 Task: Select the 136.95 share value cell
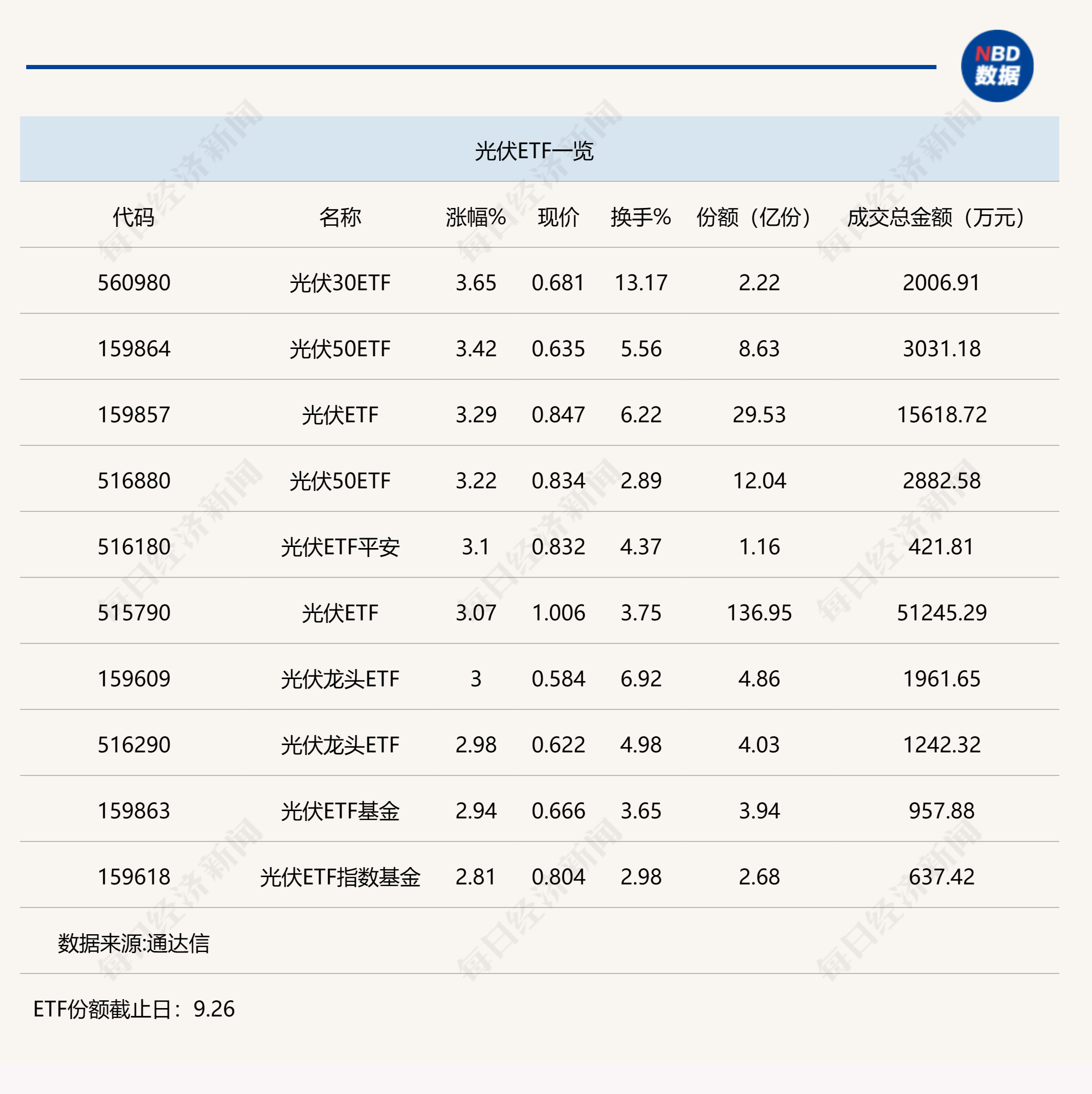[x=759, y=612]
